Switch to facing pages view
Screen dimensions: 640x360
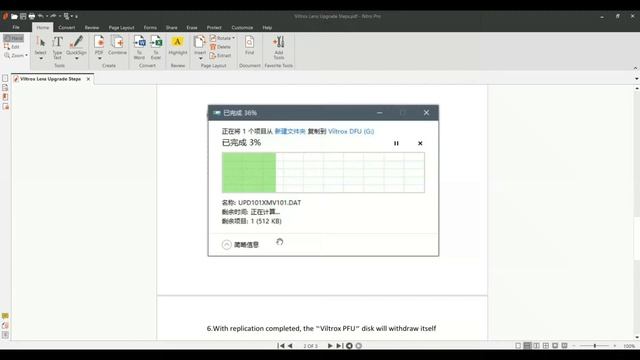click(x=536, y=346)
